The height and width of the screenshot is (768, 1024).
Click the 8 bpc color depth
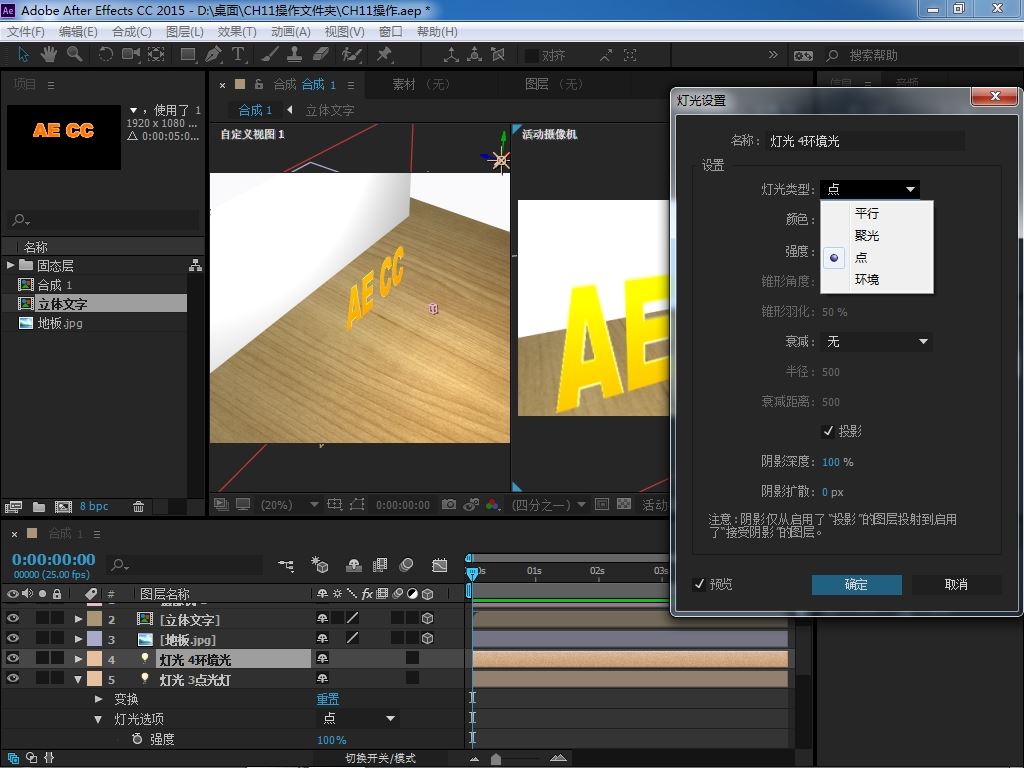point(94,506)
